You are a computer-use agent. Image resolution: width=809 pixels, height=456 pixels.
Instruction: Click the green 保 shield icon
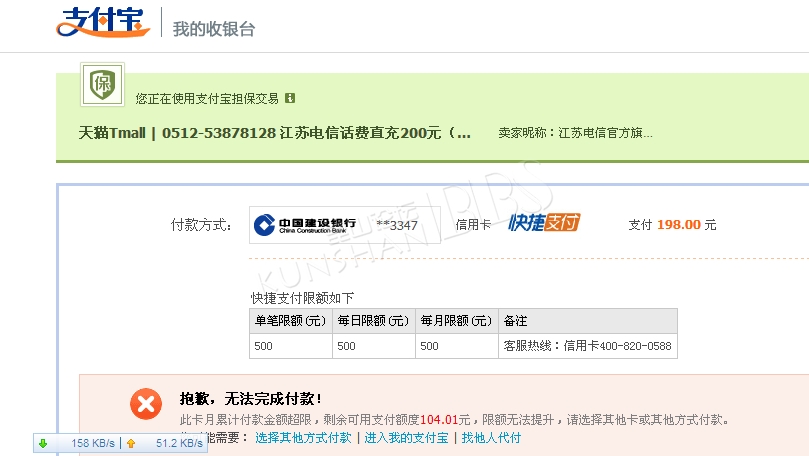(x=102, y=85)
